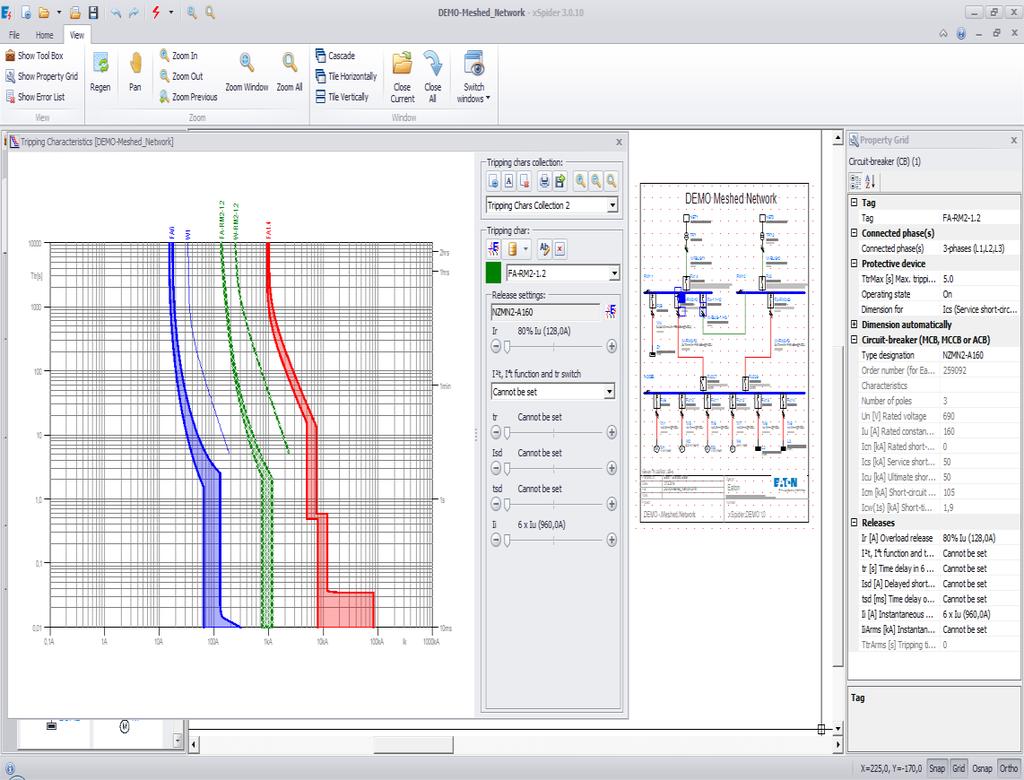The height and width of the screenshot is (780, 1024).
Task: Open dropdown arrow next to lightning icon
Action: click(x=171, y=12)
